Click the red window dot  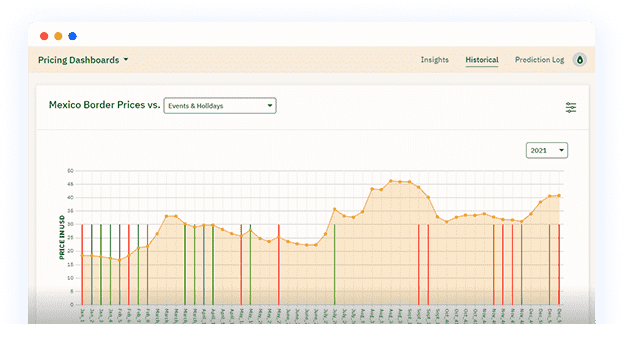(x=44, y=36)
